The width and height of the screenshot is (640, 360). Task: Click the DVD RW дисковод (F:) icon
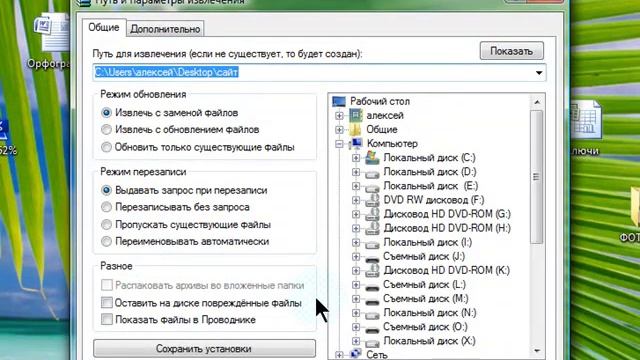click(372, 200)
